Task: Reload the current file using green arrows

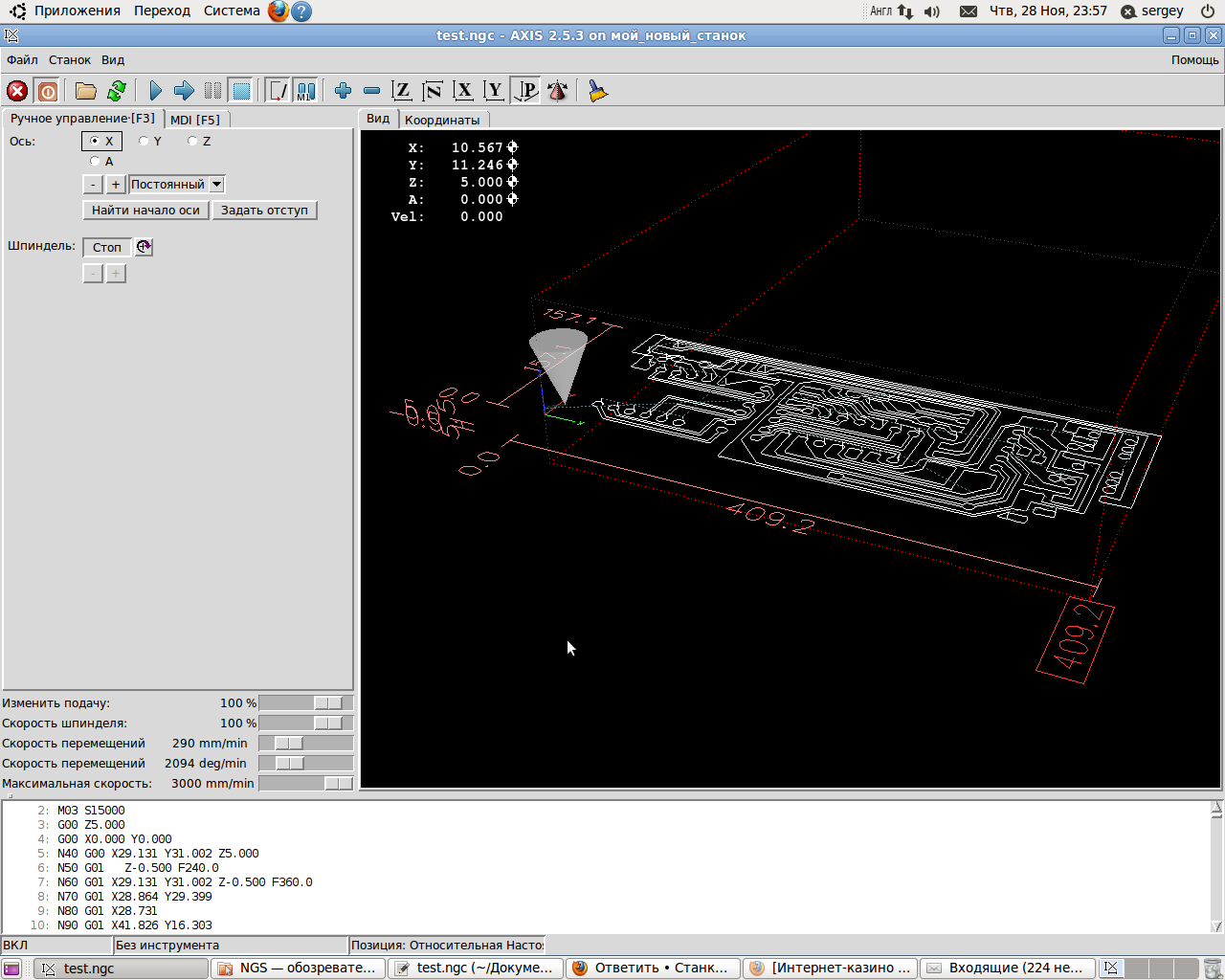Action: [x=117, y=91]
